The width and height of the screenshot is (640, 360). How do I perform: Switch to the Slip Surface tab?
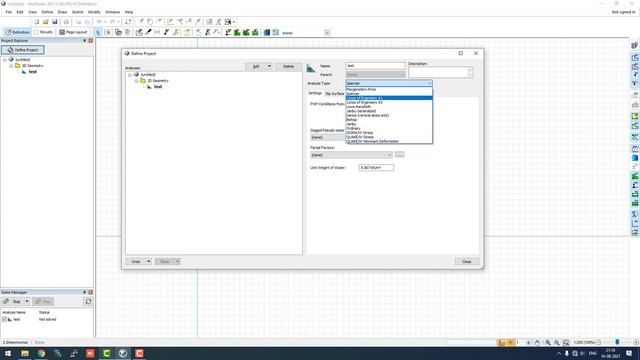pos(335,93)
